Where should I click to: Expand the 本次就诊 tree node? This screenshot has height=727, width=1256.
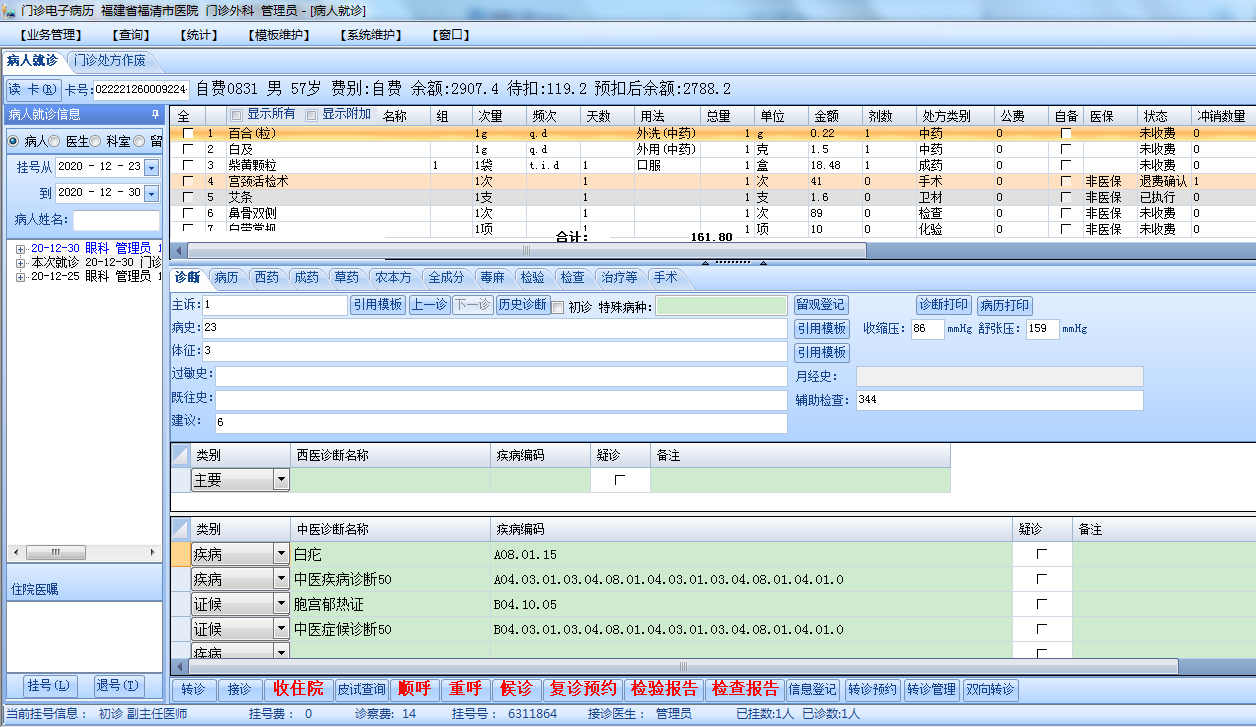[20, 262]
